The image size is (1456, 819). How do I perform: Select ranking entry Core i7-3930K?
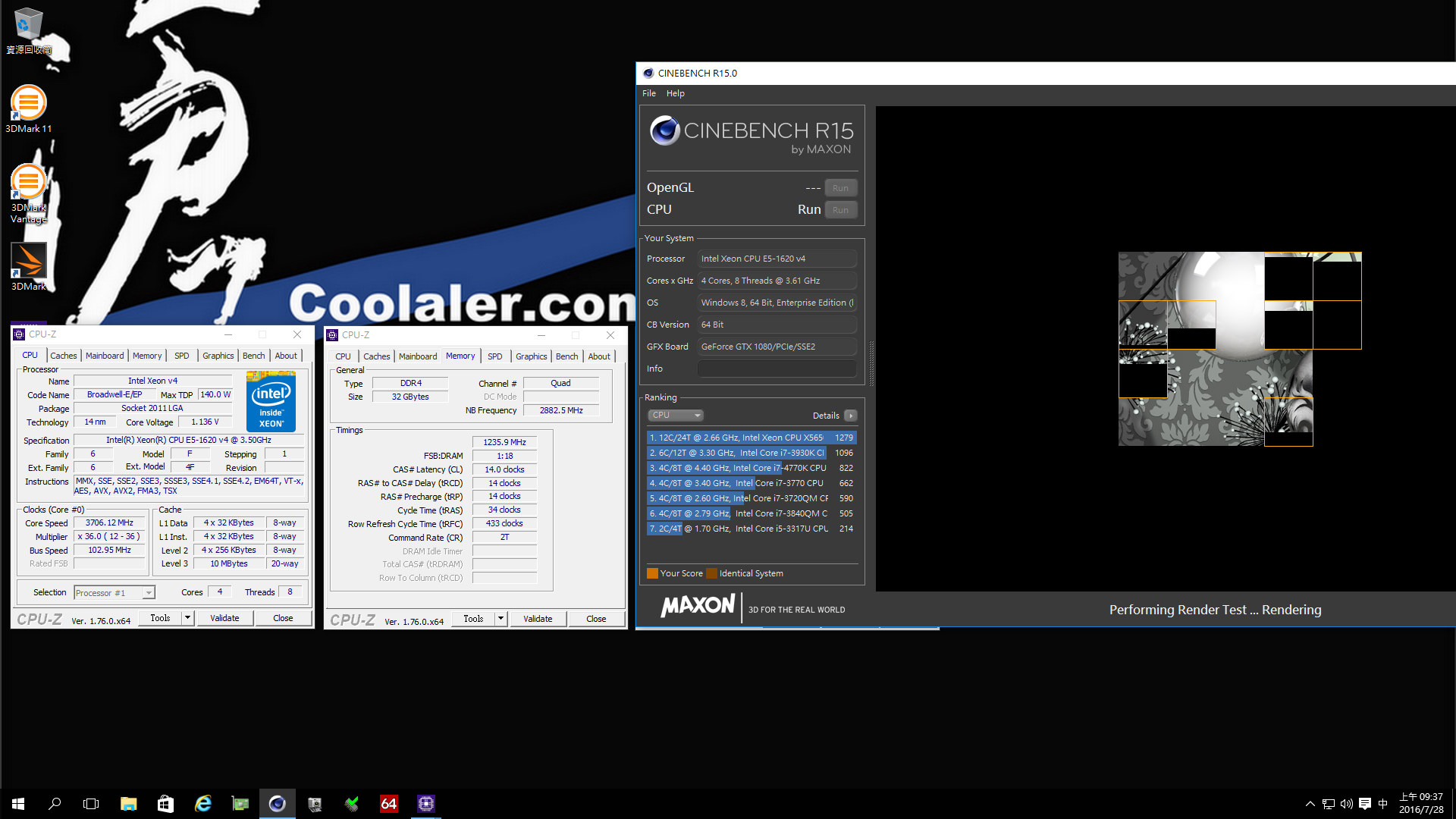(x=752, y=453)
